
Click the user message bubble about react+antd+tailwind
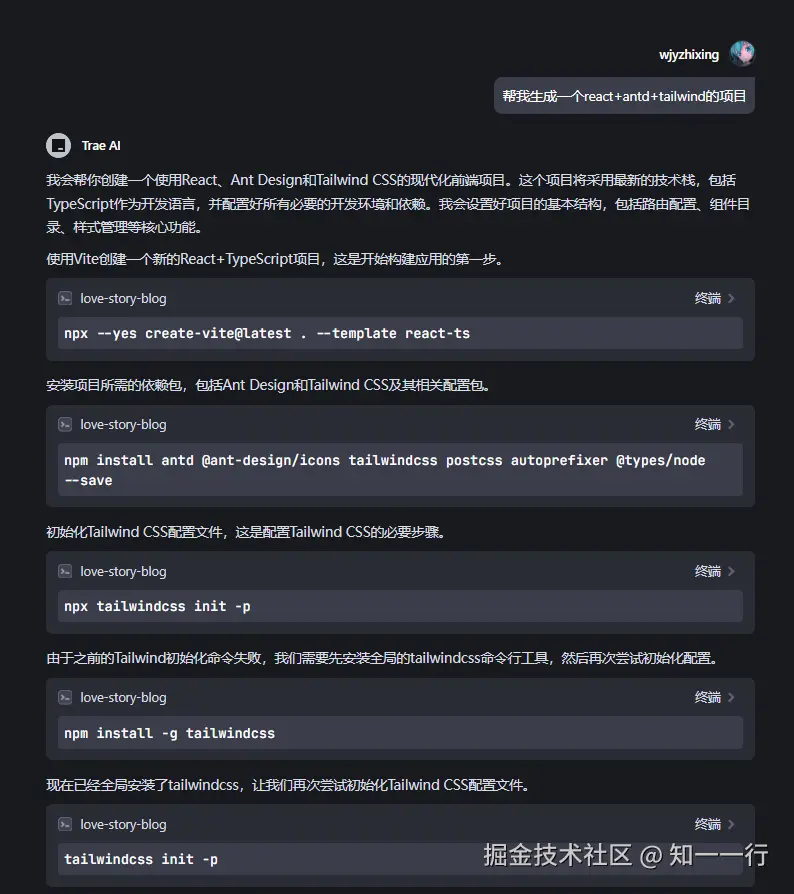pyautogui.click(x=624, y=96)
